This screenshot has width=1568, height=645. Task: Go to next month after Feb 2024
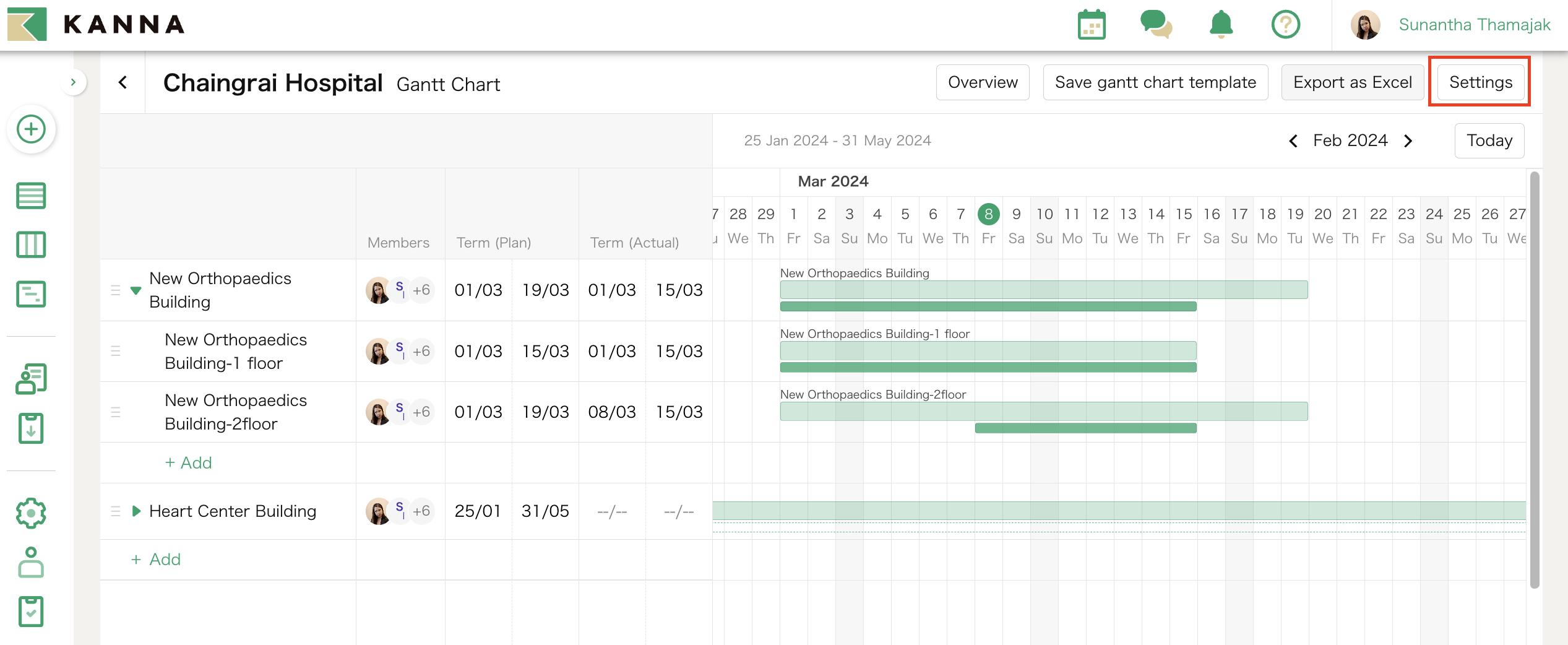(x=1408, y=141)
